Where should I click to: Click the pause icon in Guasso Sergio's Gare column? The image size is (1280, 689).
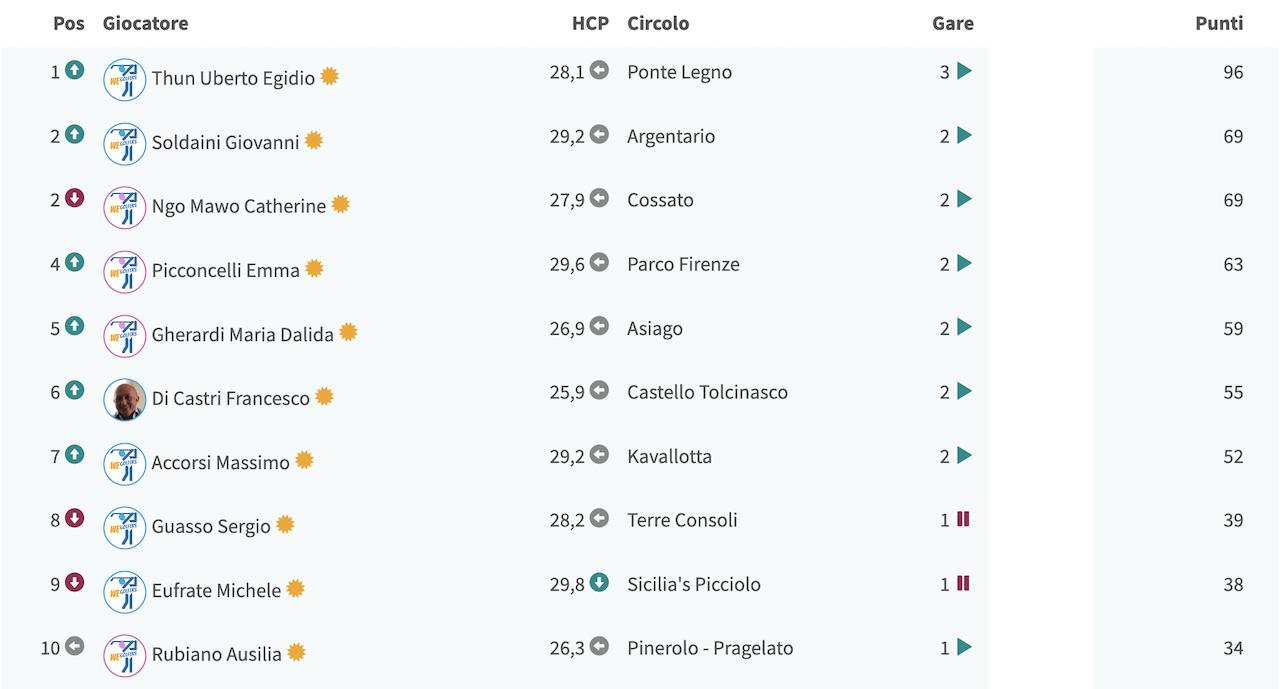click(x=964, y=519)
